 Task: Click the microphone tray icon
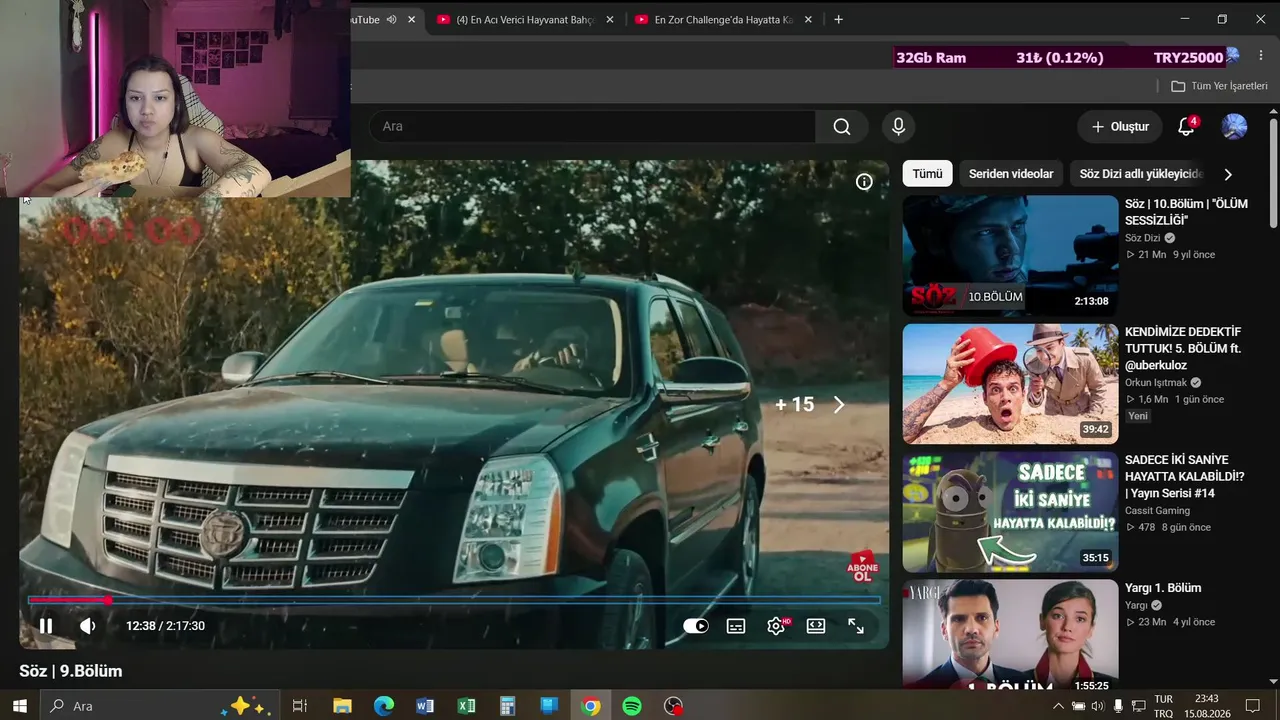[1119, 706]
